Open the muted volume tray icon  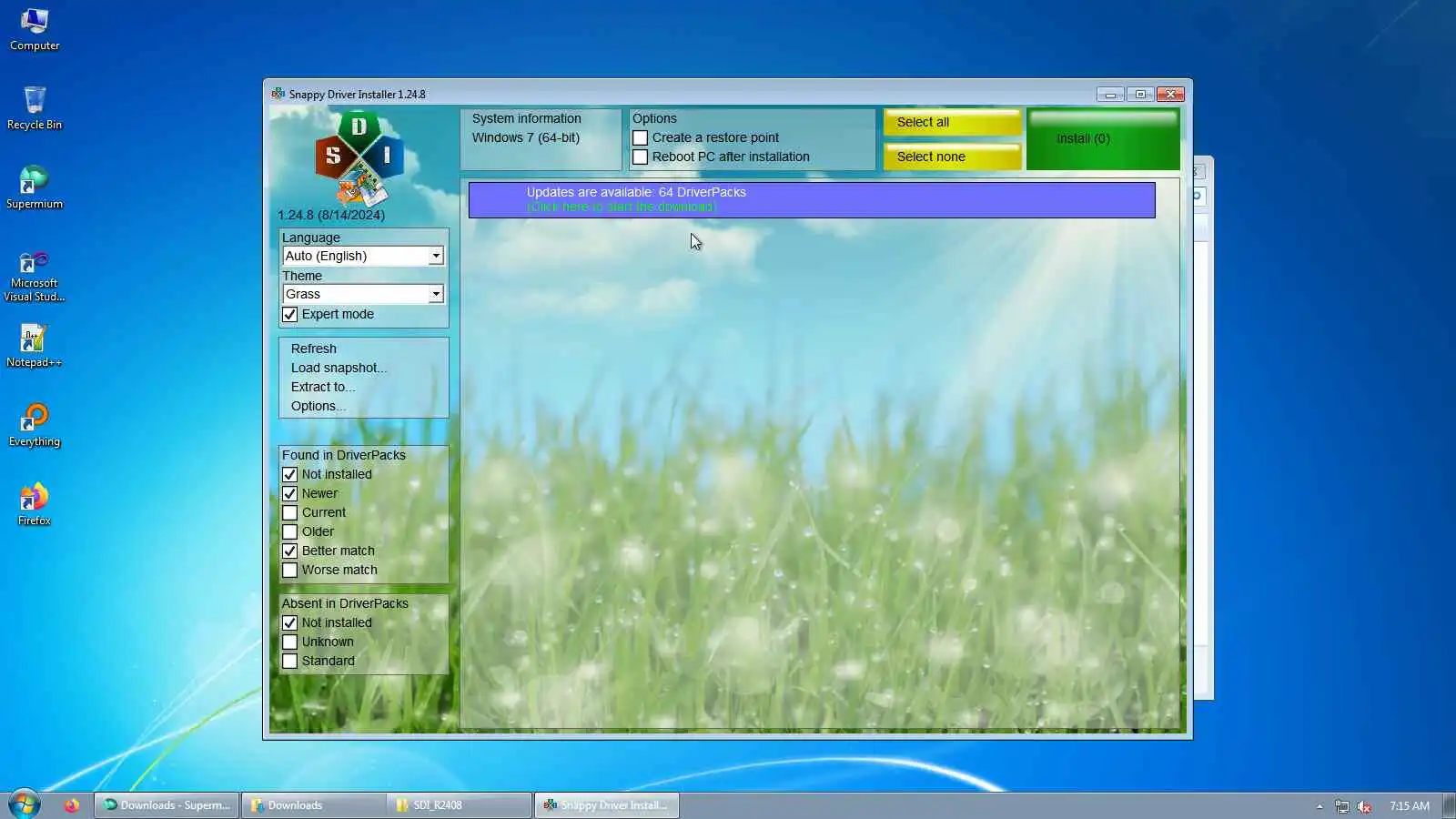pos(1364,806)
